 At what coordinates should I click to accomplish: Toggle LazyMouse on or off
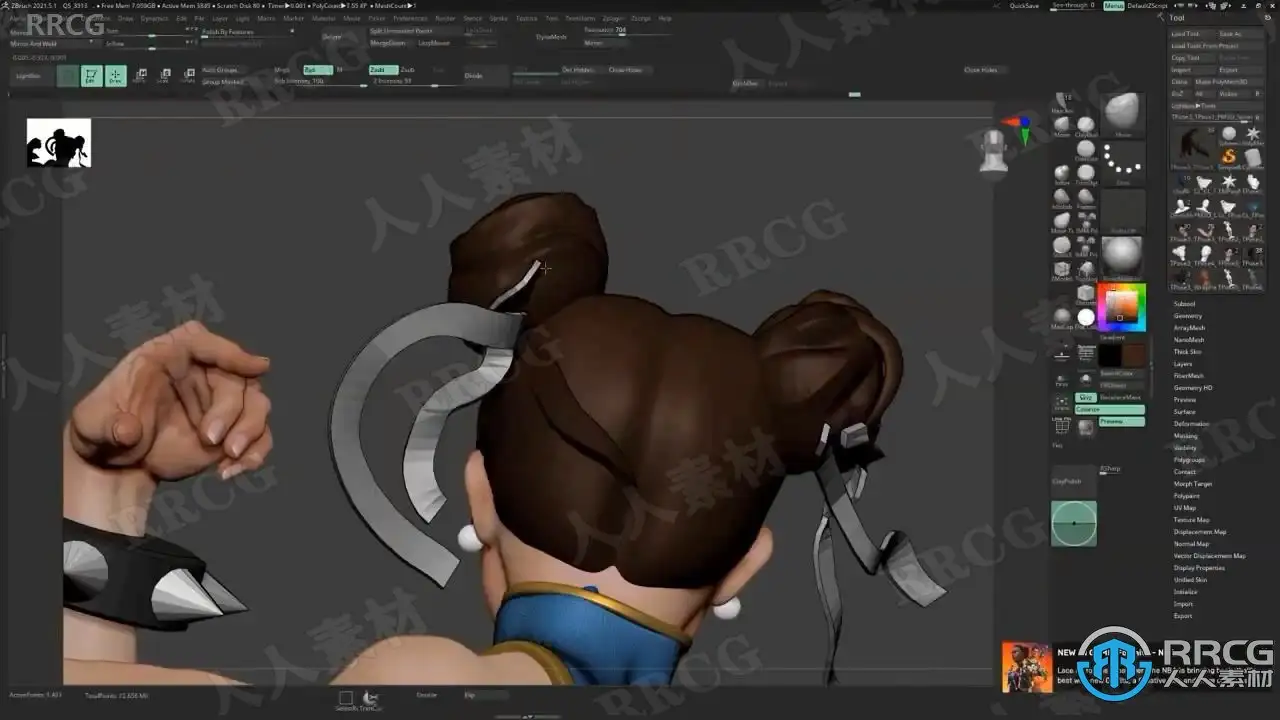(434, 44)
